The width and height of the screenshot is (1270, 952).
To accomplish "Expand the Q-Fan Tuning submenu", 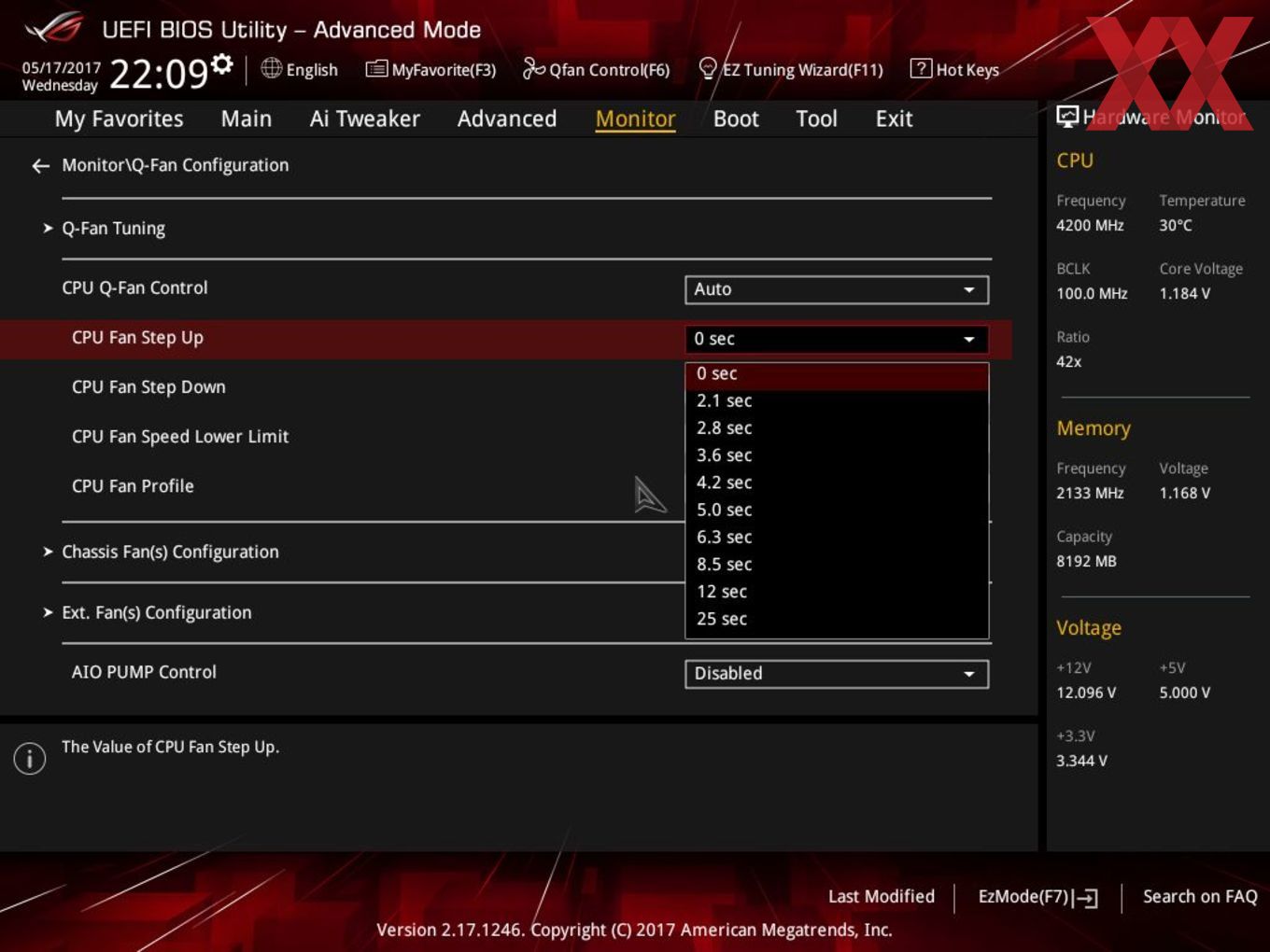I will pyautogui.click(x=113, y=228).
